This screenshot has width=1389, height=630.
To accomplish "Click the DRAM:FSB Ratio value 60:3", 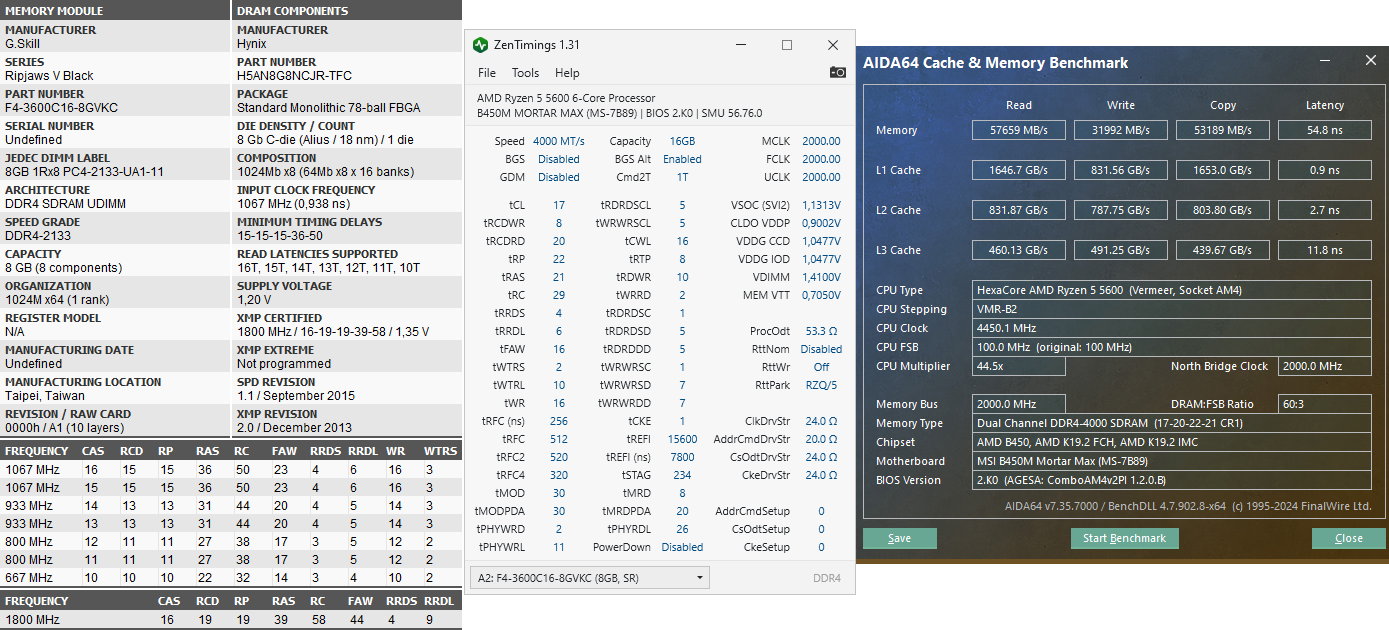I will 1325,404.
